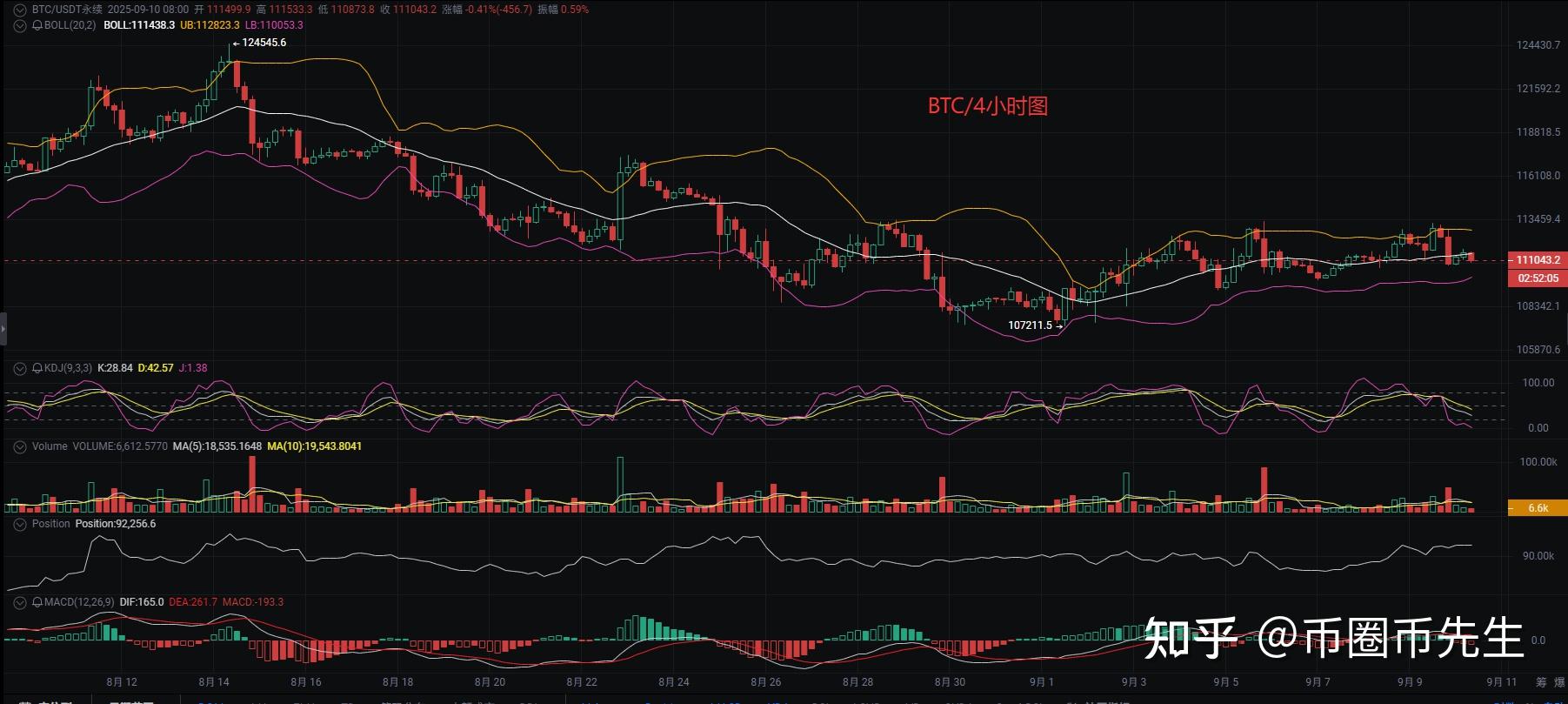This screenshot has height=704, width=1568.
Task: Click the 爆 liquidation button
Action: [1560, 682]
